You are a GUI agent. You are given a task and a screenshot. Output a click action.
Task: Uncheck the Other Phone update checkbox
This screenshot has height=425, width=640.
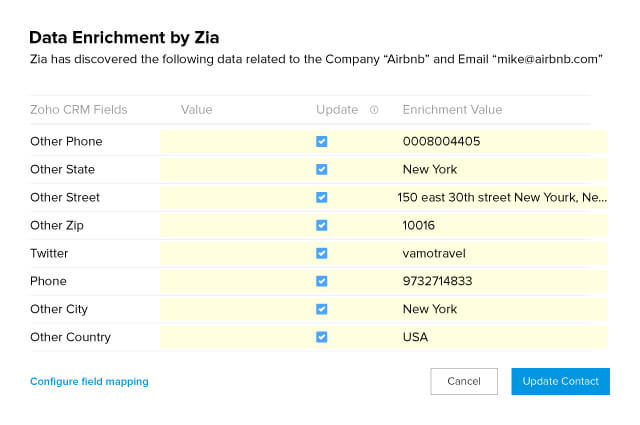coord(321,142)
